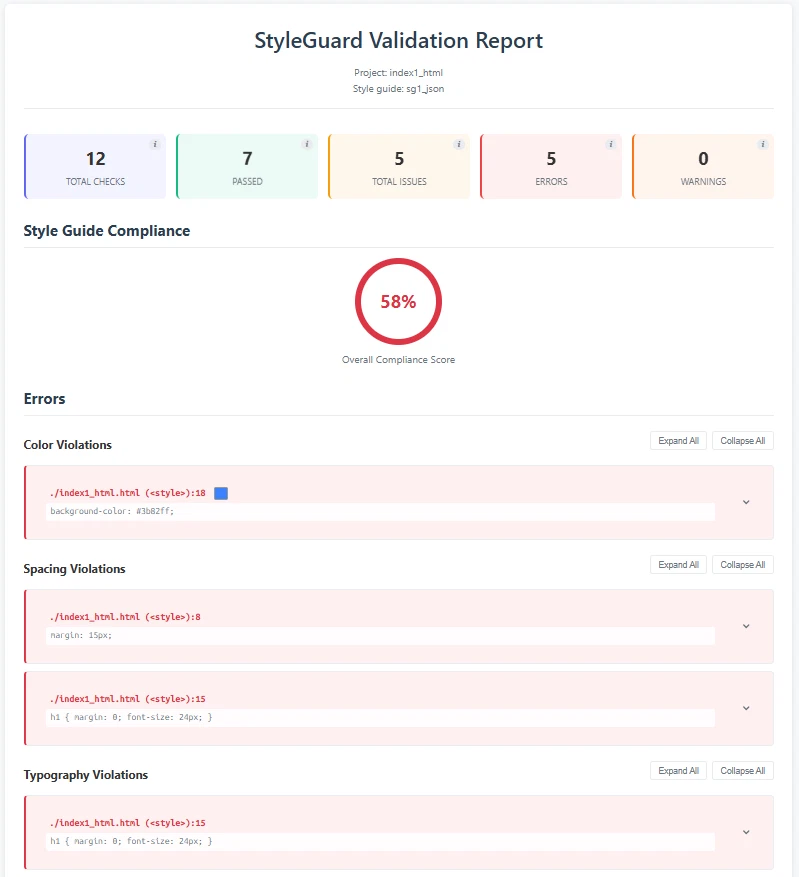This screenshot has width=799, height=877.
Task: Collapse all Spacing Violations entries
Action: tap(743, 564)
